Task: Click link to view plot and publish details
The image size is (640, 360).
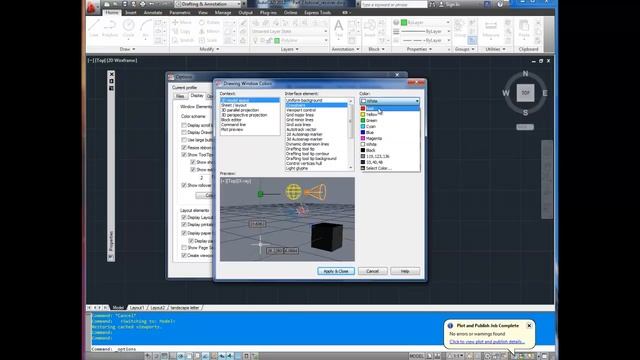Action: point(487,342)
